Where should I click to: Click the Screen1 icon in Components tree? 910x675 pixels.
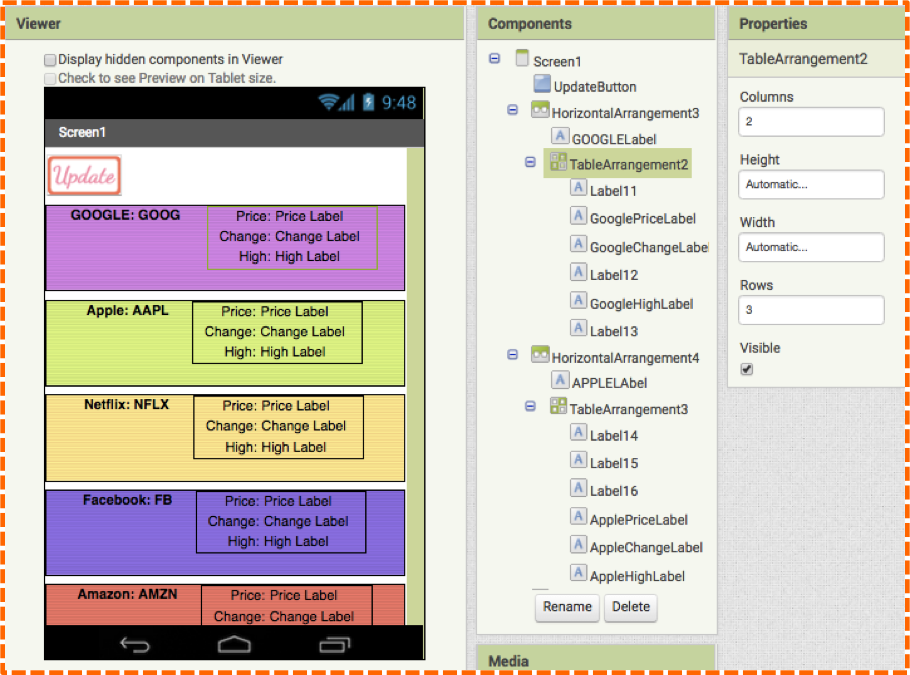(x=522, y=58)
